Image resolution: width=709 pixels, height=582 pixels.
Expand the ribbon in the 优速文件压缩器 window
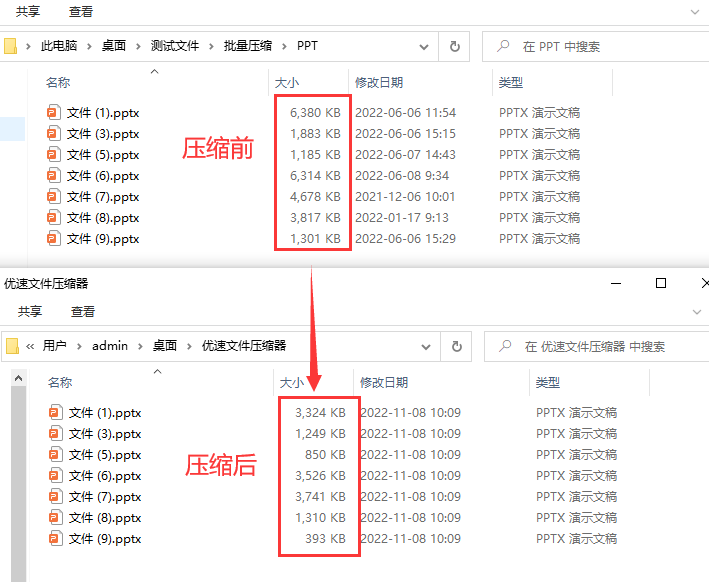click(697, 312)
